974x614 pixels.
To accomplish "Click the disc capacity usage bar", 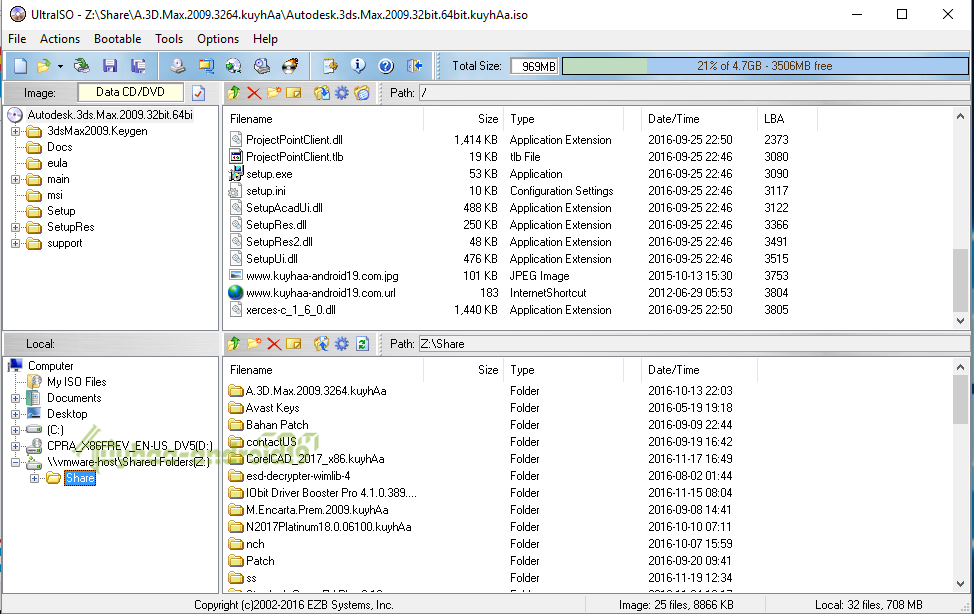I will point(765,66).
